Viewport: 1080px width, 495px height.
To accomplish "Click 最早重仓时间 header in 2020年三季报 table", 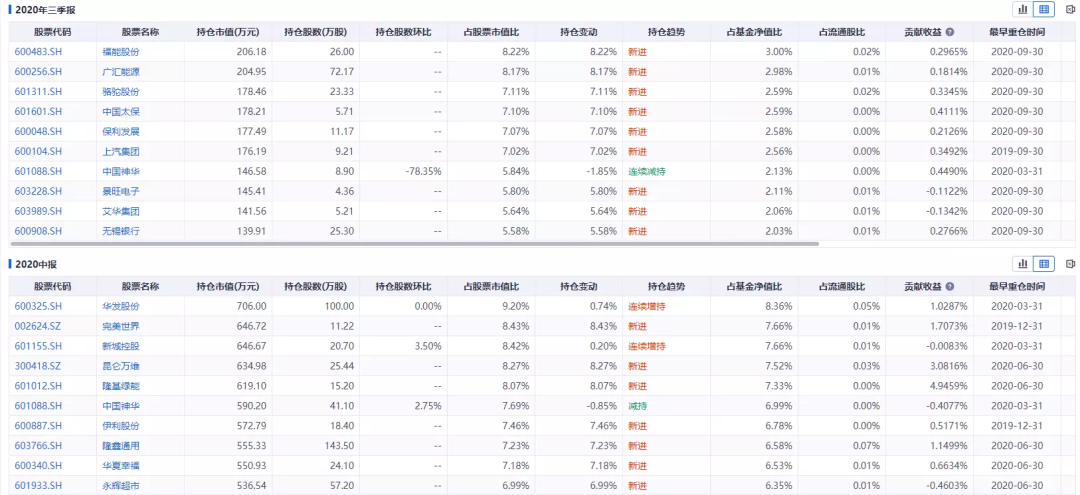I will point(1017,32).
